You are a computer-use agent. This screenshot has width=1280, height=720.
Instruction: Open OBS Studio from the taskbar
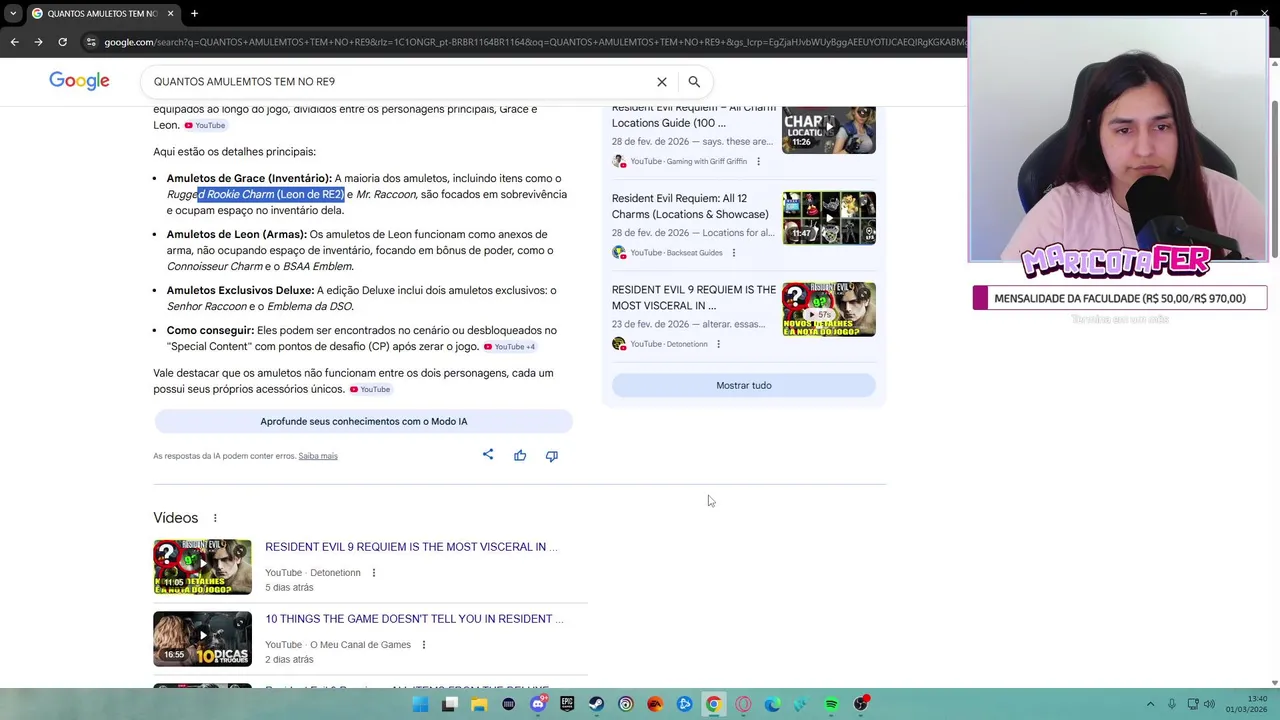[x=861, y=704]
